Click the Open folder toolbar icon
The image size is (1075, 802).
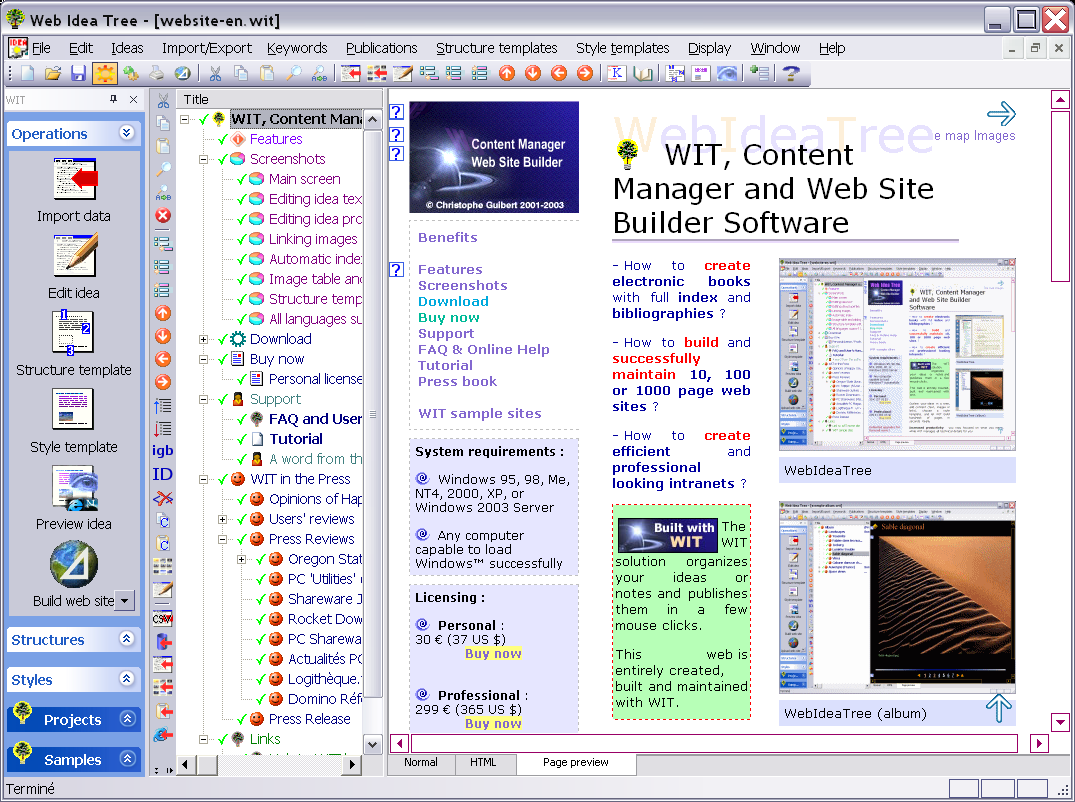53,73
